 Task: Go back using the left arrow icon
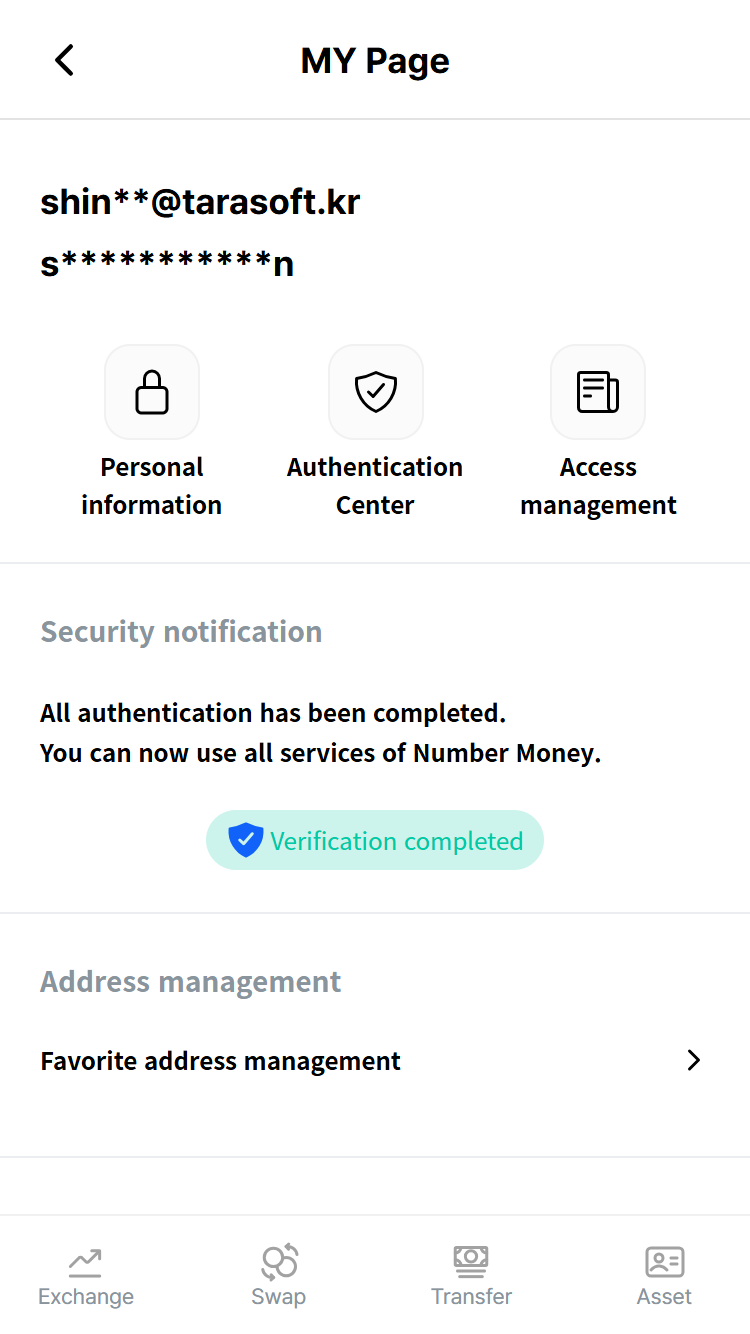(x=64, y=61)
